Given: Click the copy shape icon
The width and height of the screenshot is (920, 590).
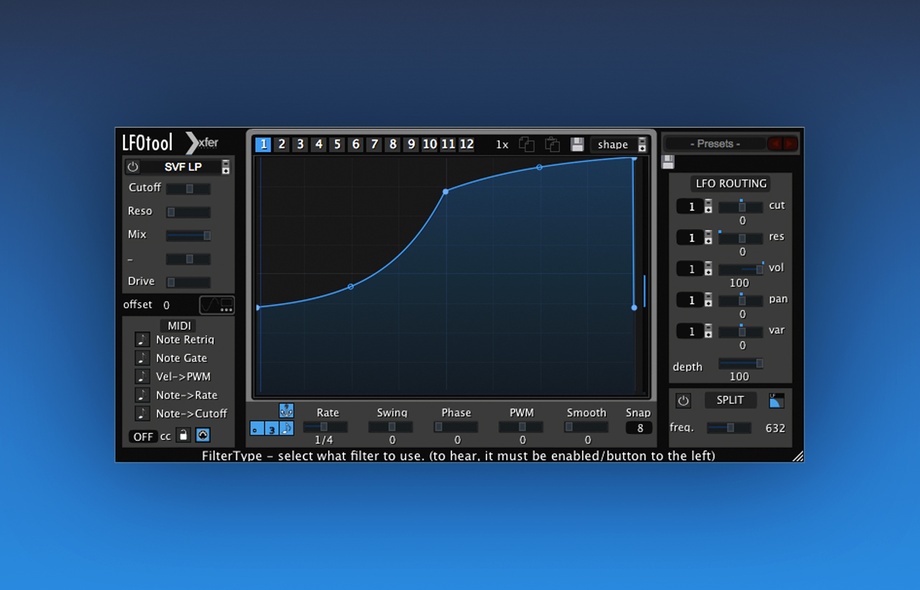Looking at the screenshot, I should [527, 144].
